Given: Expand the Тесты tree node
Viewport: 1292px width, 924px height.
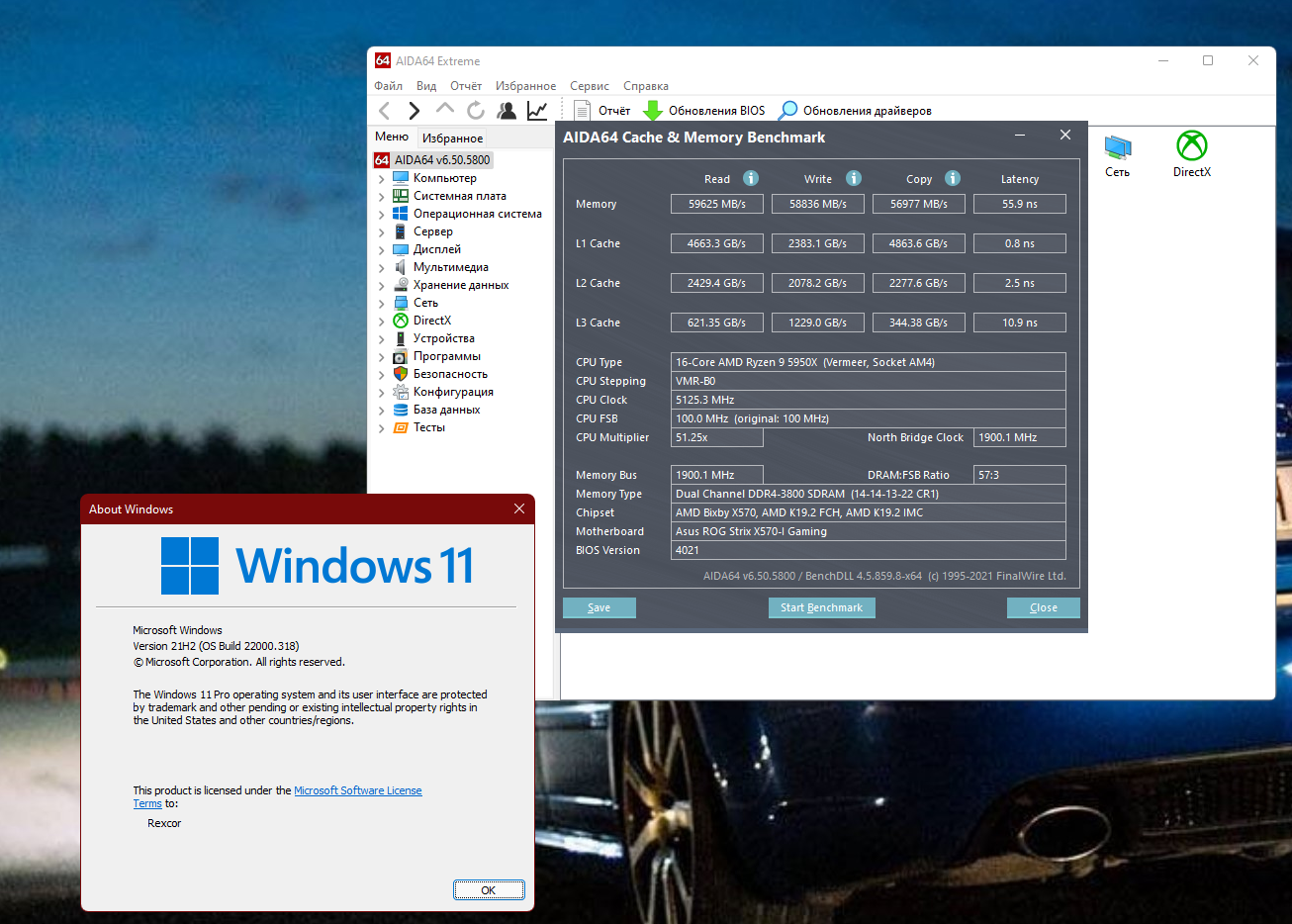Looking at the screenshot, I should tap(382, 428).
